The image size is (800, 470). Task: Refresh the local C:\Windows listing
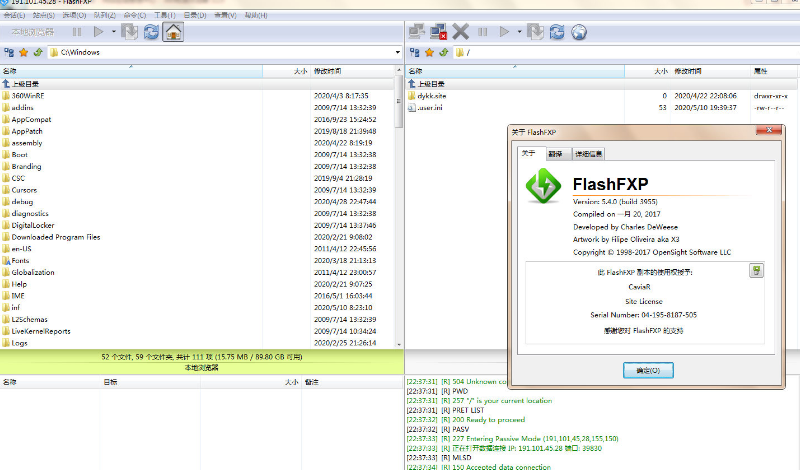pos(151,32)
